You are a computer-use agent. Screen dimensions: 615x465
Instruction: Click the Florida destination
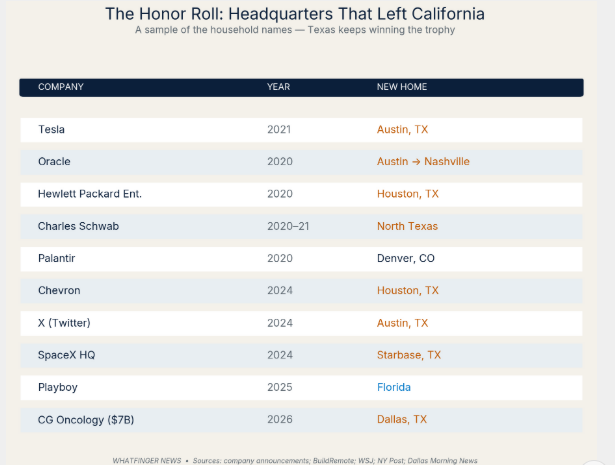(394, 387)
